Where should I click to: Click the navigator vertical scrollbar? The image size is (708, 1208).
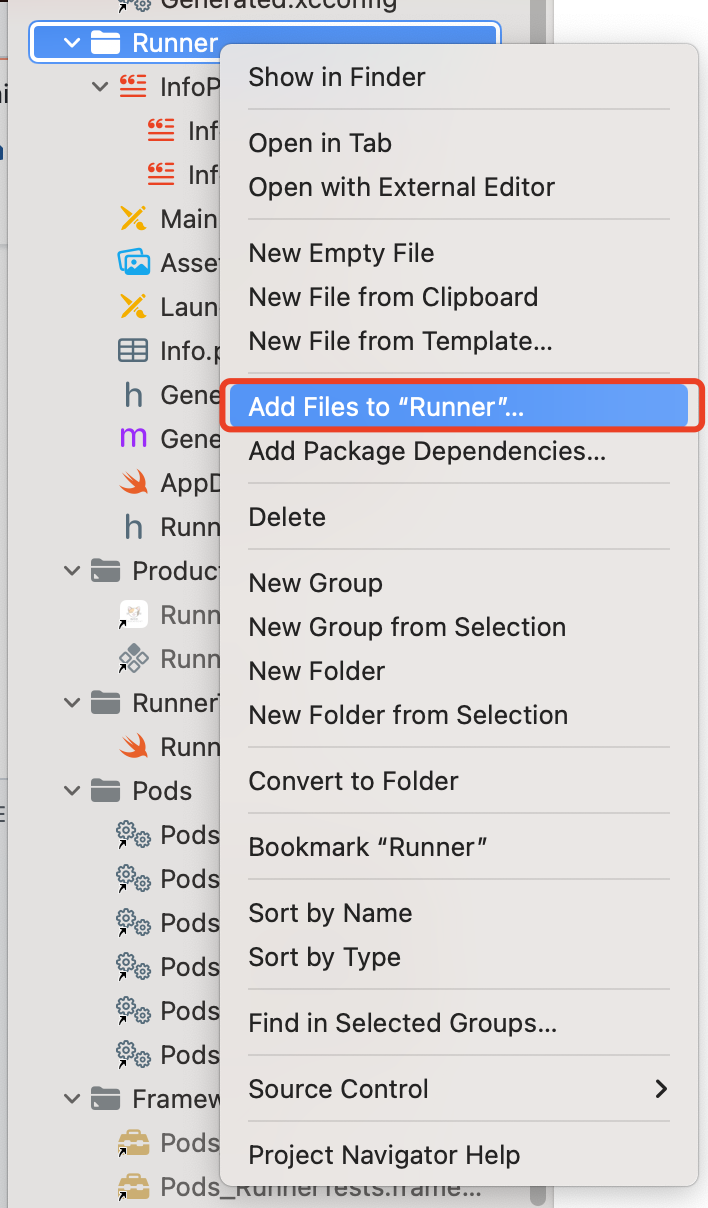[538, 600]
